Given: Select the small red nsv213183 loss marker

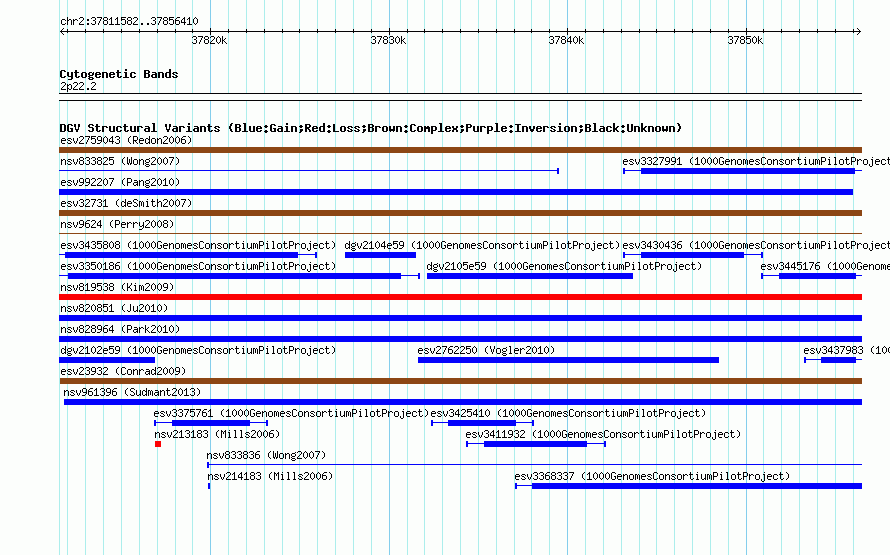Looking at the screenshot, I should (158, 444).
